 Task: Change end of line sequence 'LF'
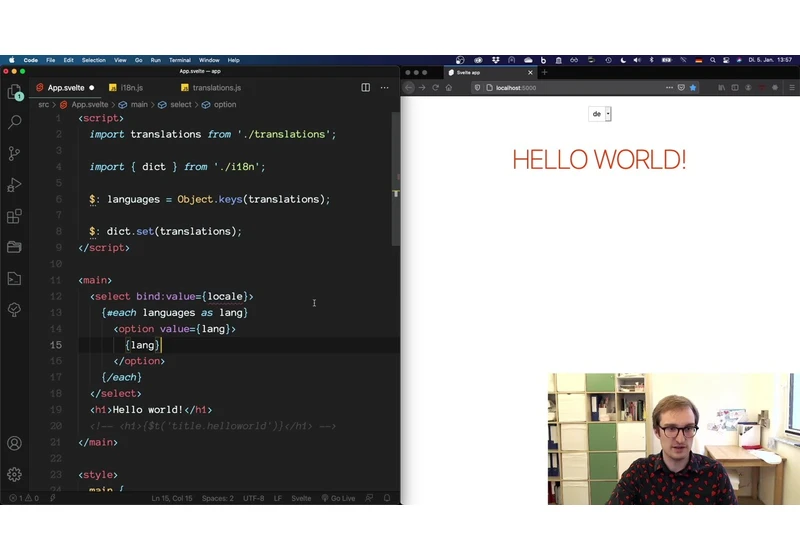(278, 498)
